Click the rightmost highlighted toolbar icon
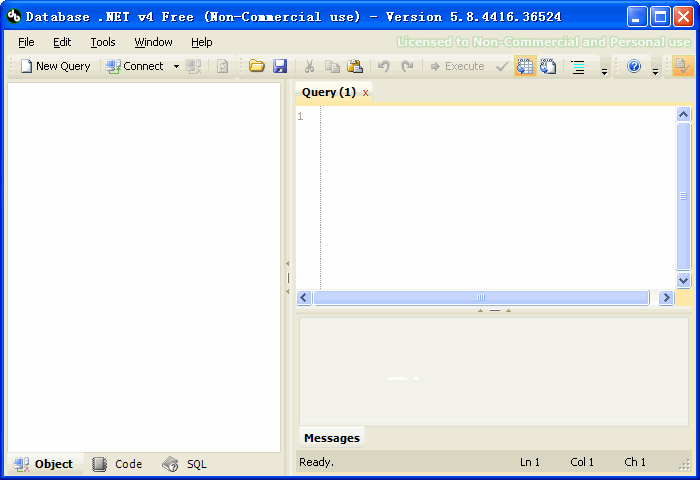700x480 pixels. click(x=681, y=66)
